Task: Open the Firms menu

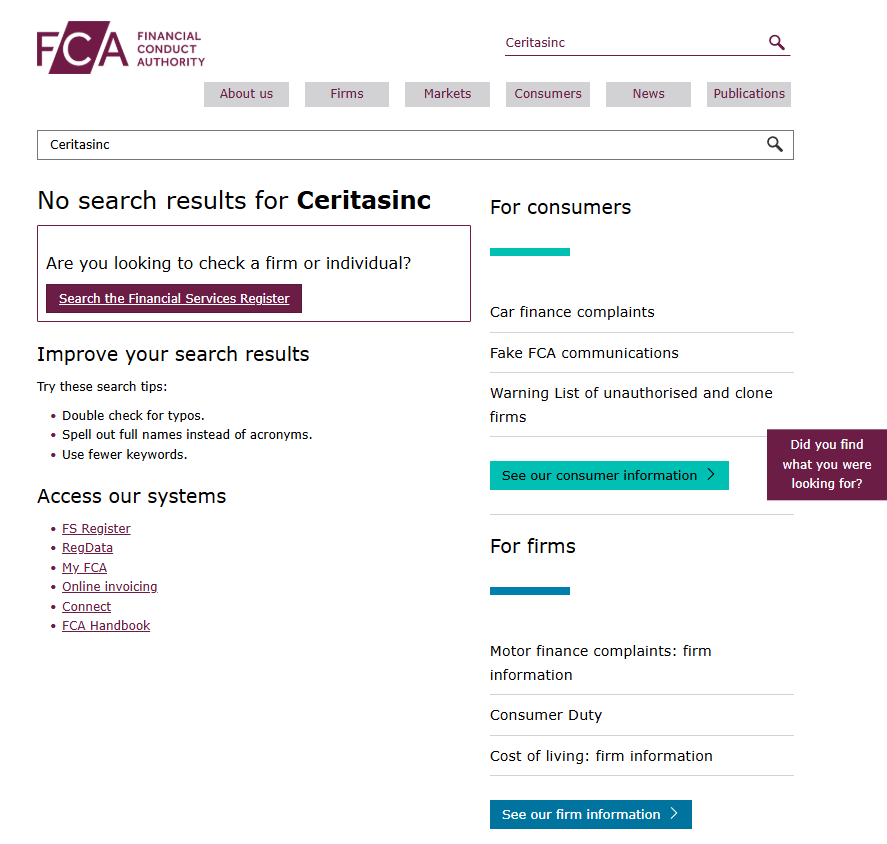Action: [347, 94]
